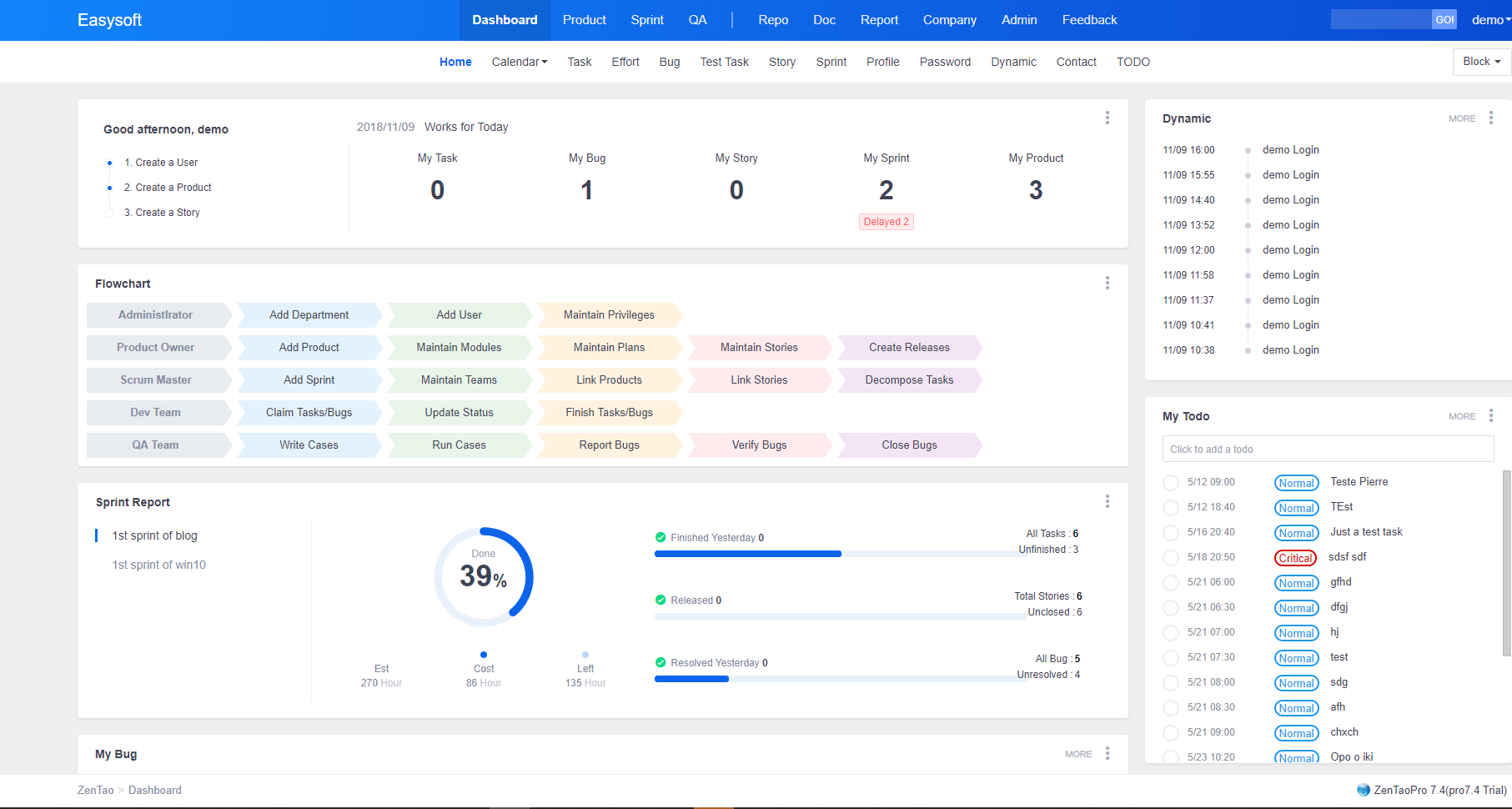Screen dimensions: 1512x809
Task: Click the 'Click to add a todo' field
Action: (1328, 449)
